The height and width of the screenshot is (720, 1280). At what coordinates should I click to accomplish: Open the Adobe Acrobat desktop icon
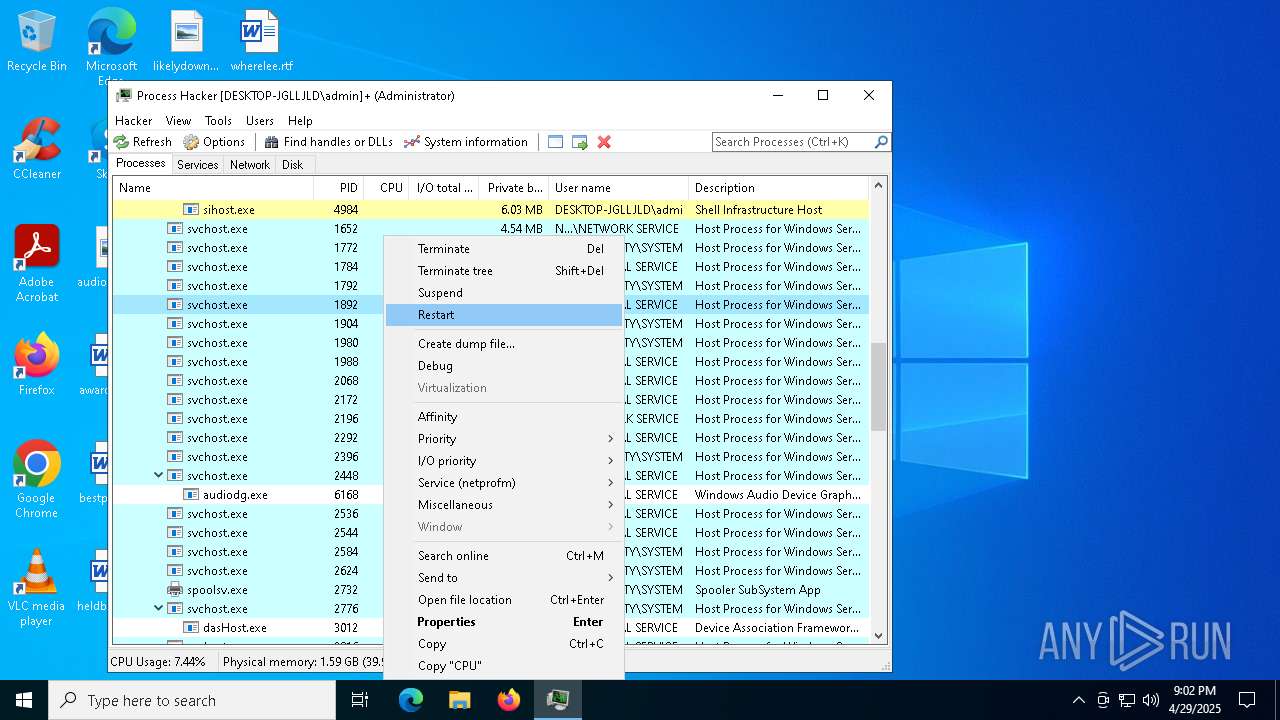pyautogui.click(x=37, y=263)
